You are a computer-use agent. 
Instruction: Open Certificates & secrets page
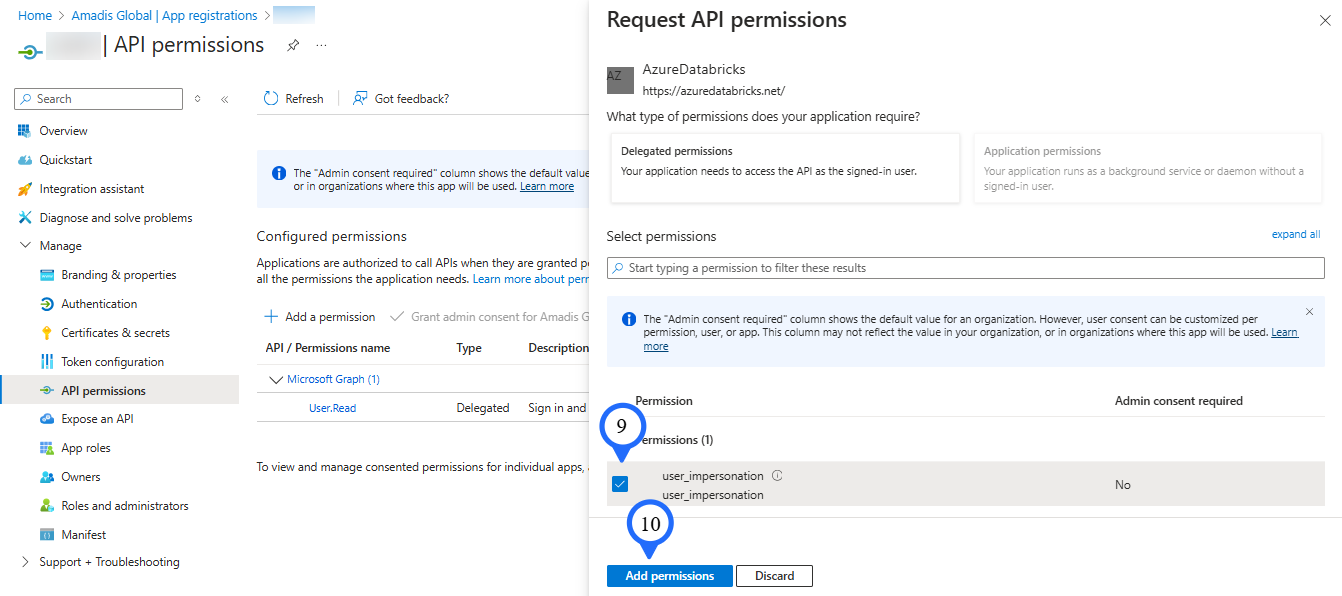[x=115, y=333]
